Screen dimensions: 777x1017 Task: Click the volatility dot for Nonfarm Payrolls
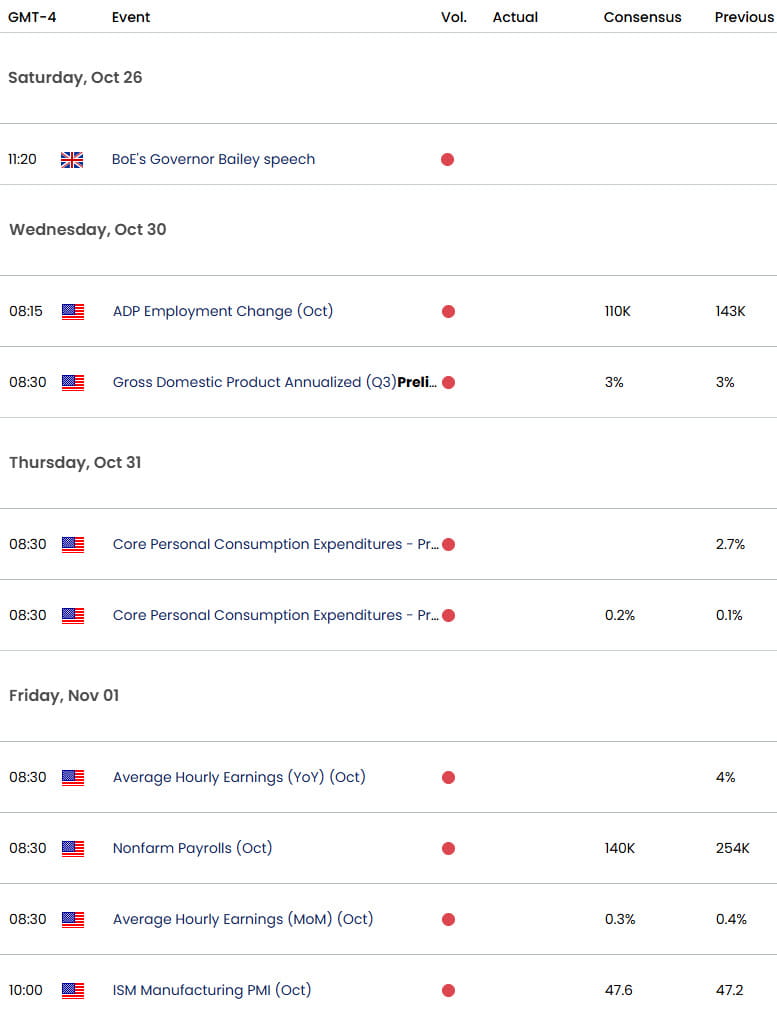click(448, 848)
